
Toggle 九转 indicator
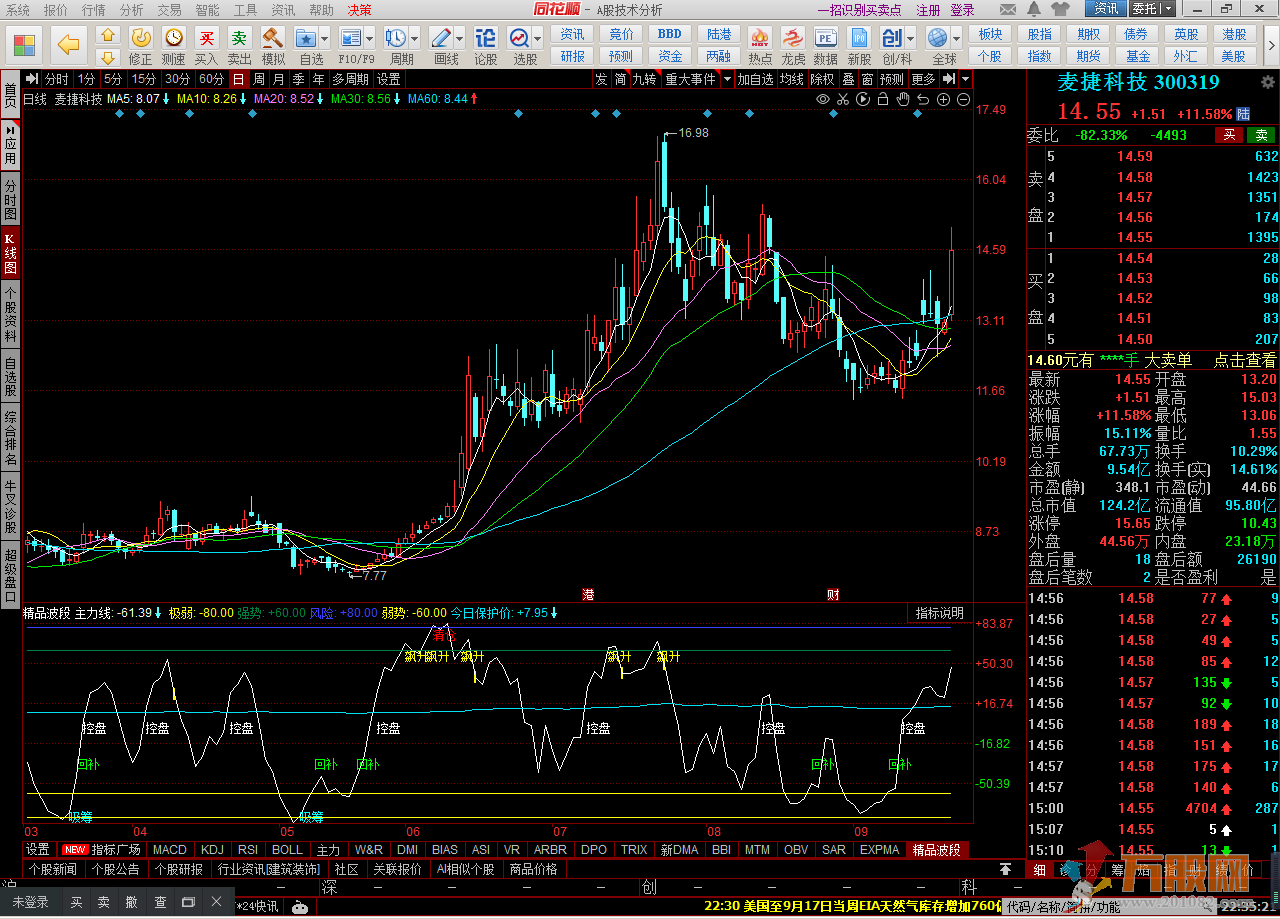tap(644, 79)
